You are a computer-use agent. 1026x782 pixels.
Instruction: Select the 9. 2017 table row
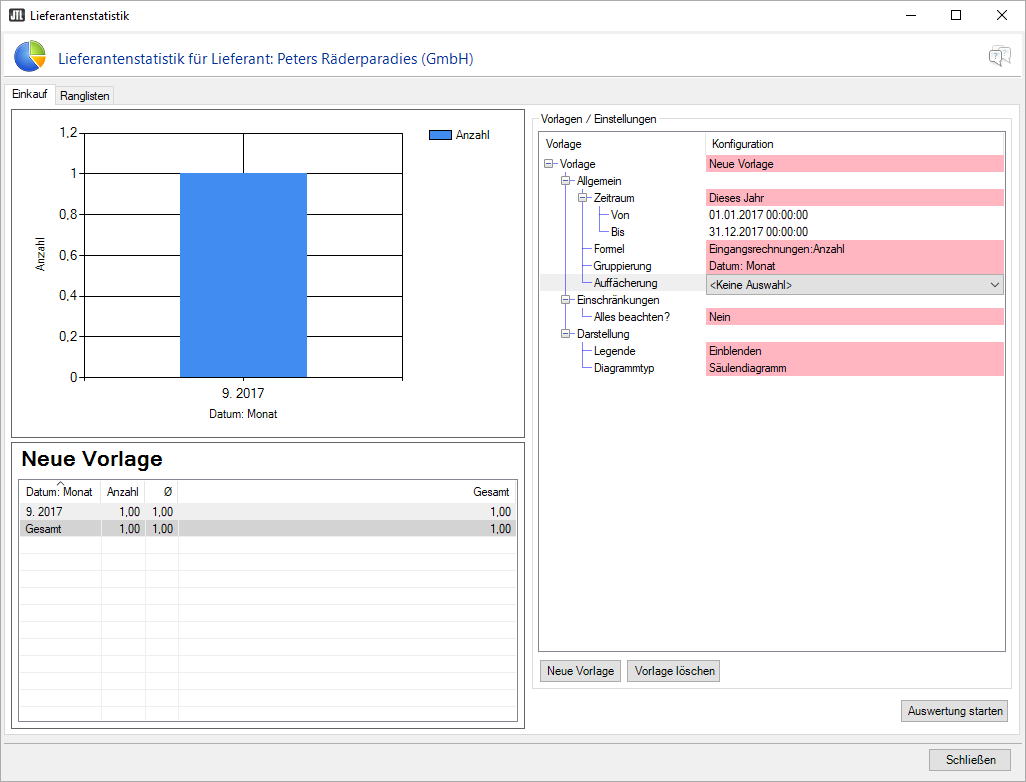point(268,512)
